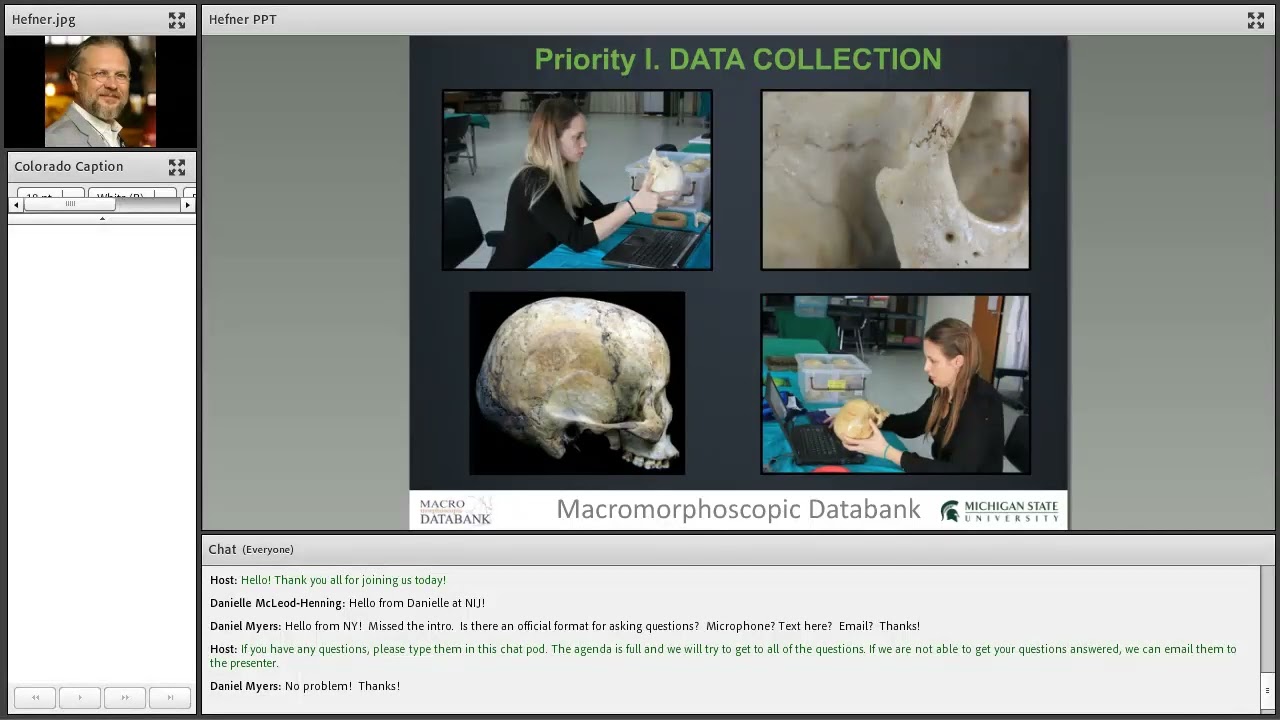Click the skull profile photo on black background
The width and height of the screenshot is (1280, 720).
577,383
